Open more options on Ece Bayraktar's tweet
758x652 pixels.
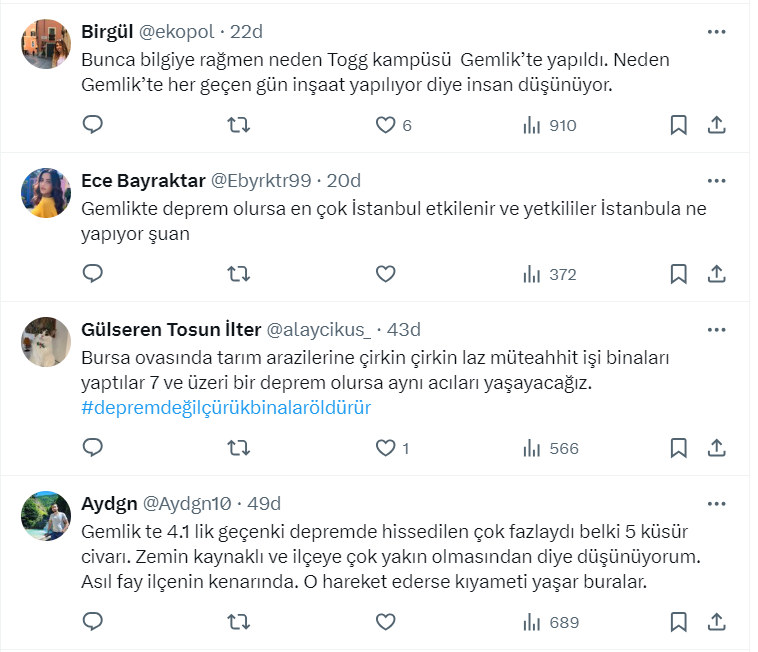tap(716, 181)
